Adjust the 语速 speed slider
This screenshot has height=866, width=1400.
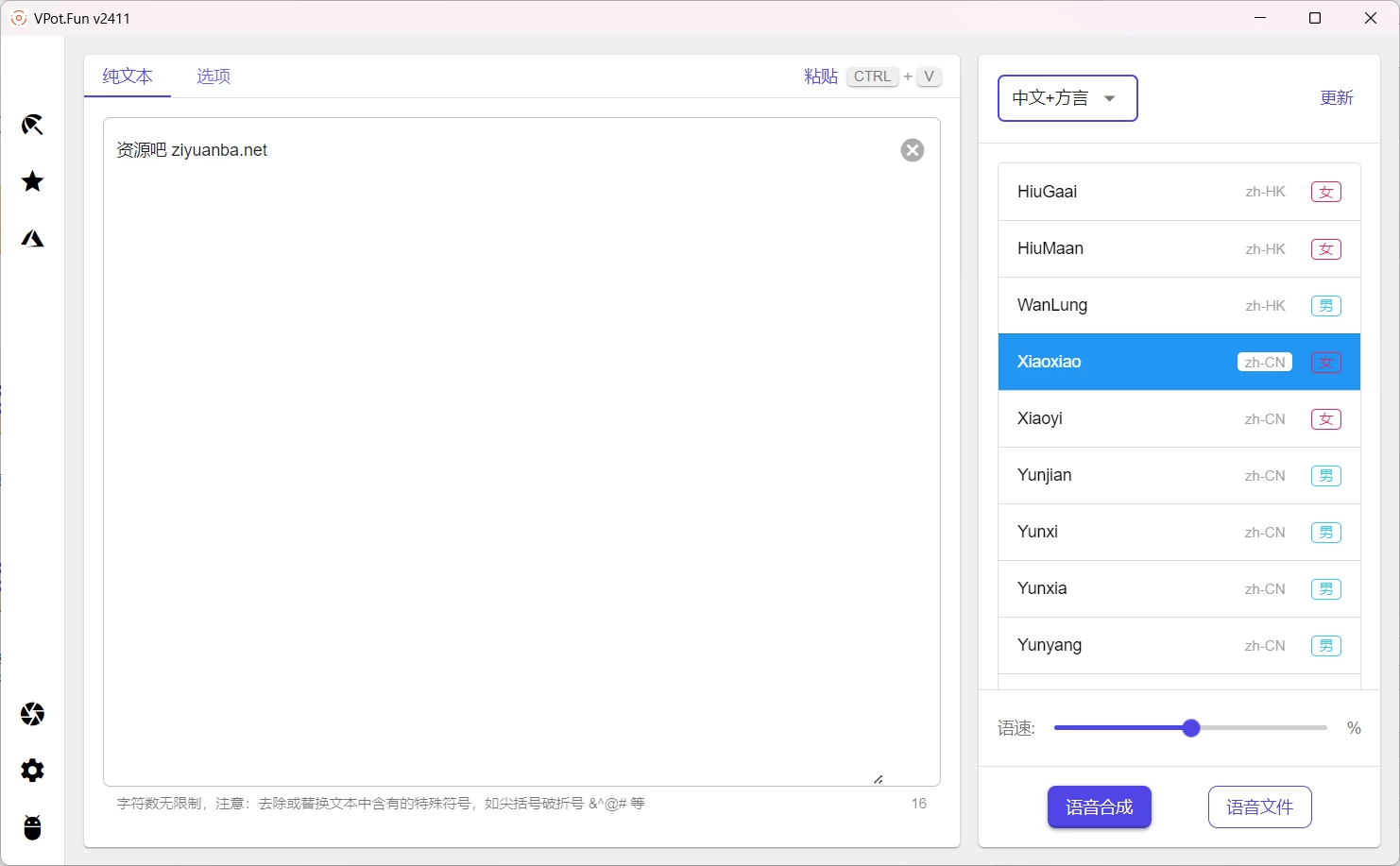[1190, 727]
